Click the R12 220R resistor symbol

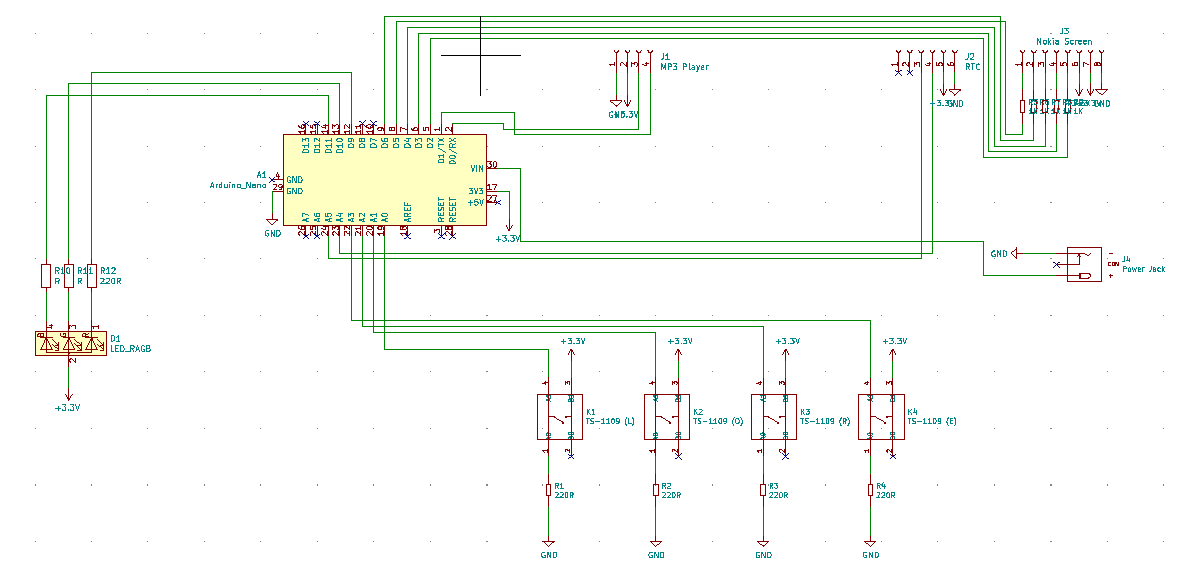[92, 275]
